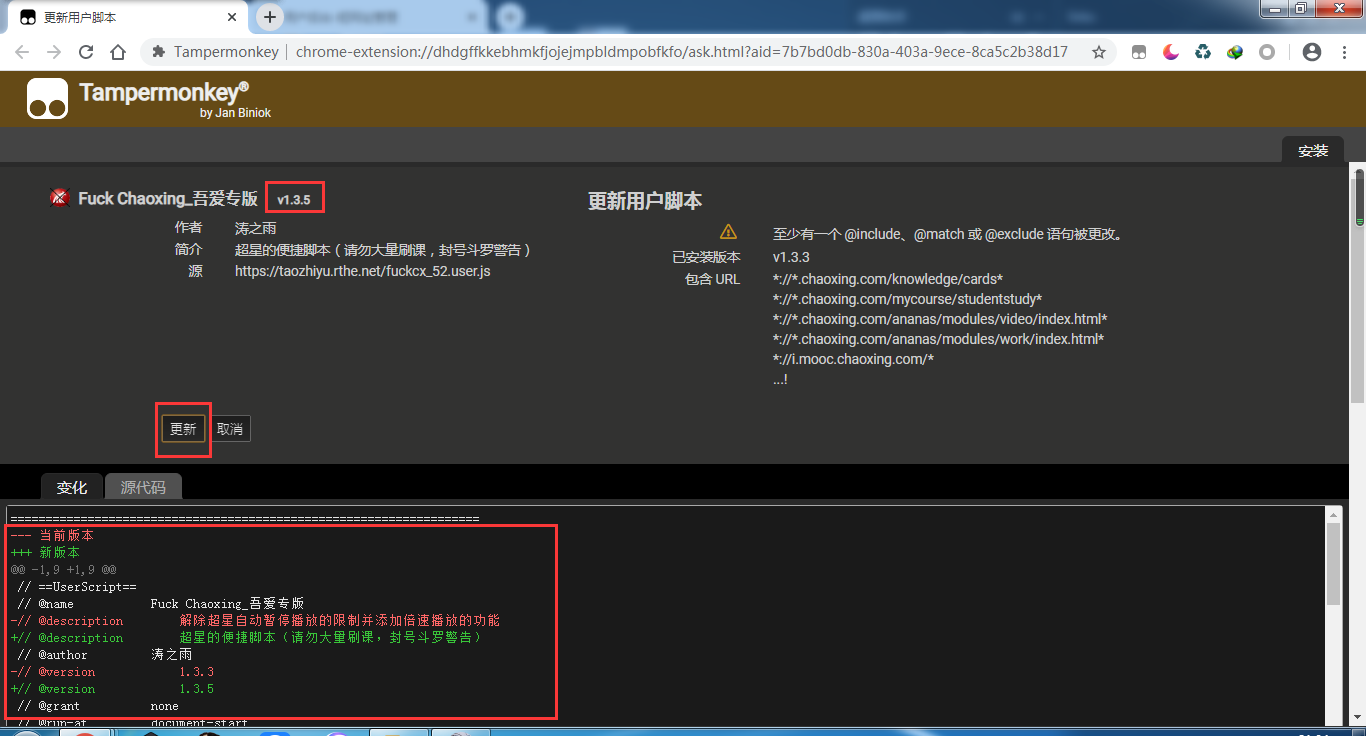Close the 更新用户脚本 tab

[232, 18]
